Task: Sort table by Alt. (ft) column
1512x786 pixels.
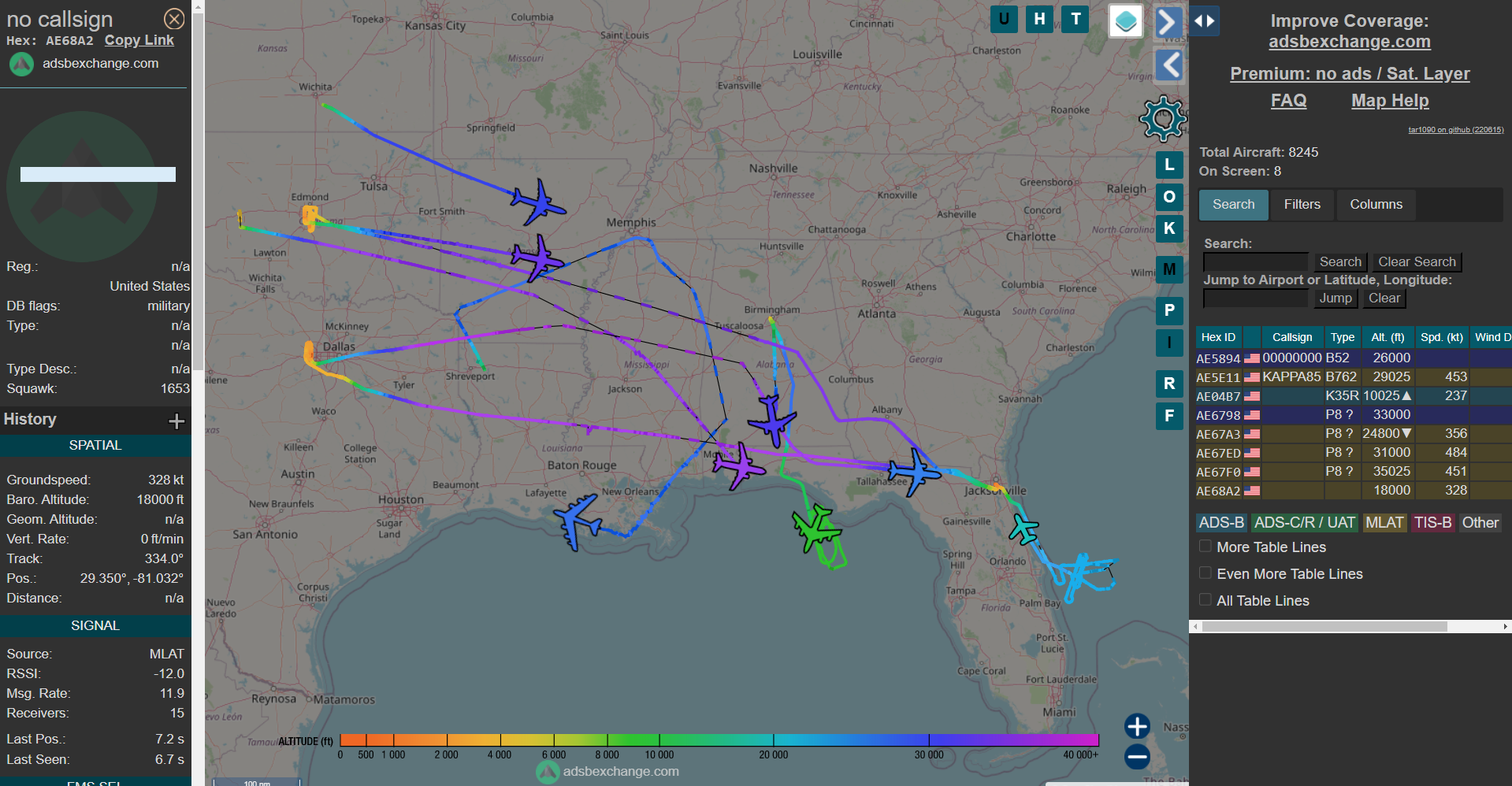Action: pos(1388,337)
